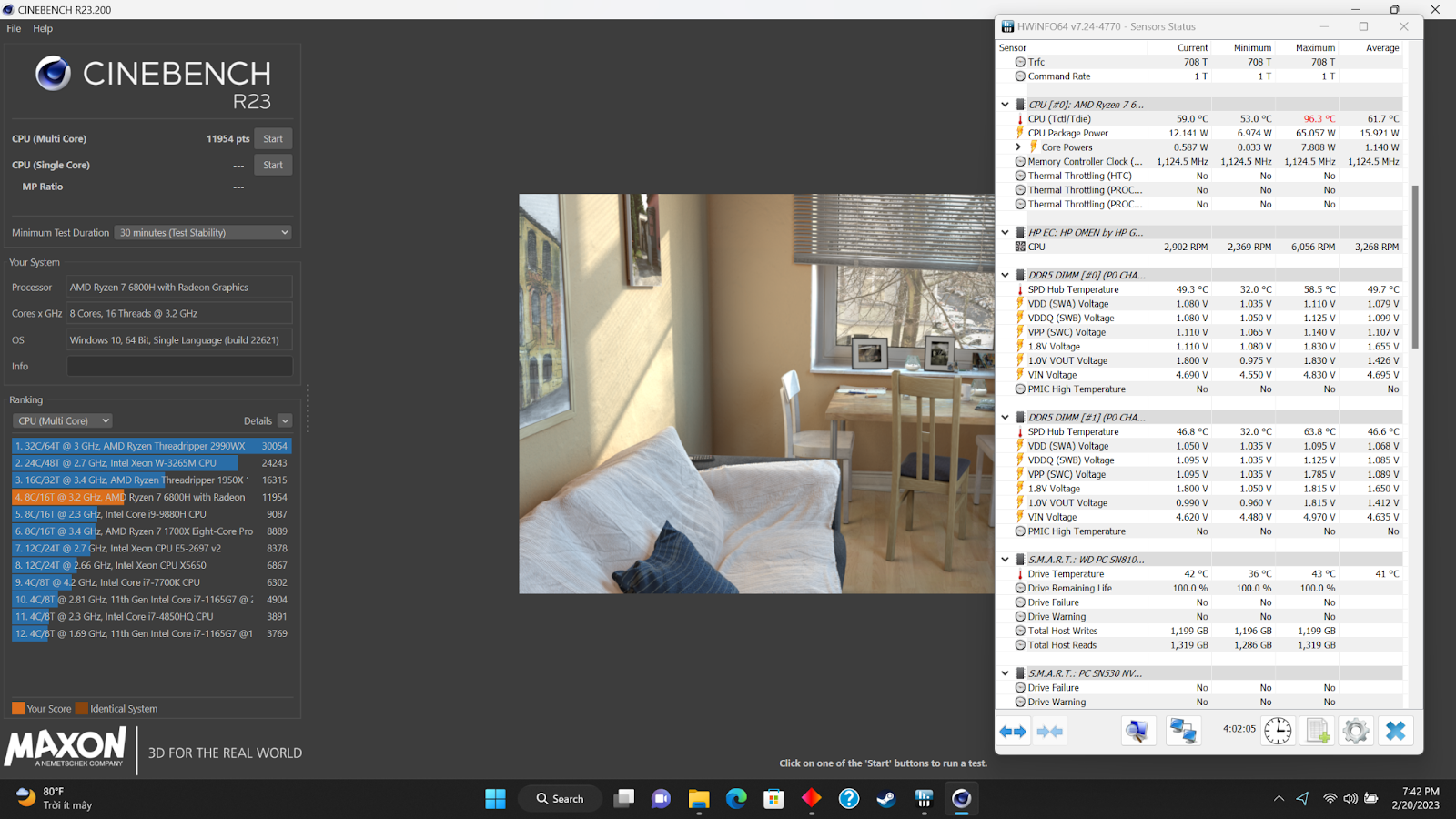Viewport: 1456px width, 819px height.
Task: Select CPU Package Power sensor row
Action: 1201,133
